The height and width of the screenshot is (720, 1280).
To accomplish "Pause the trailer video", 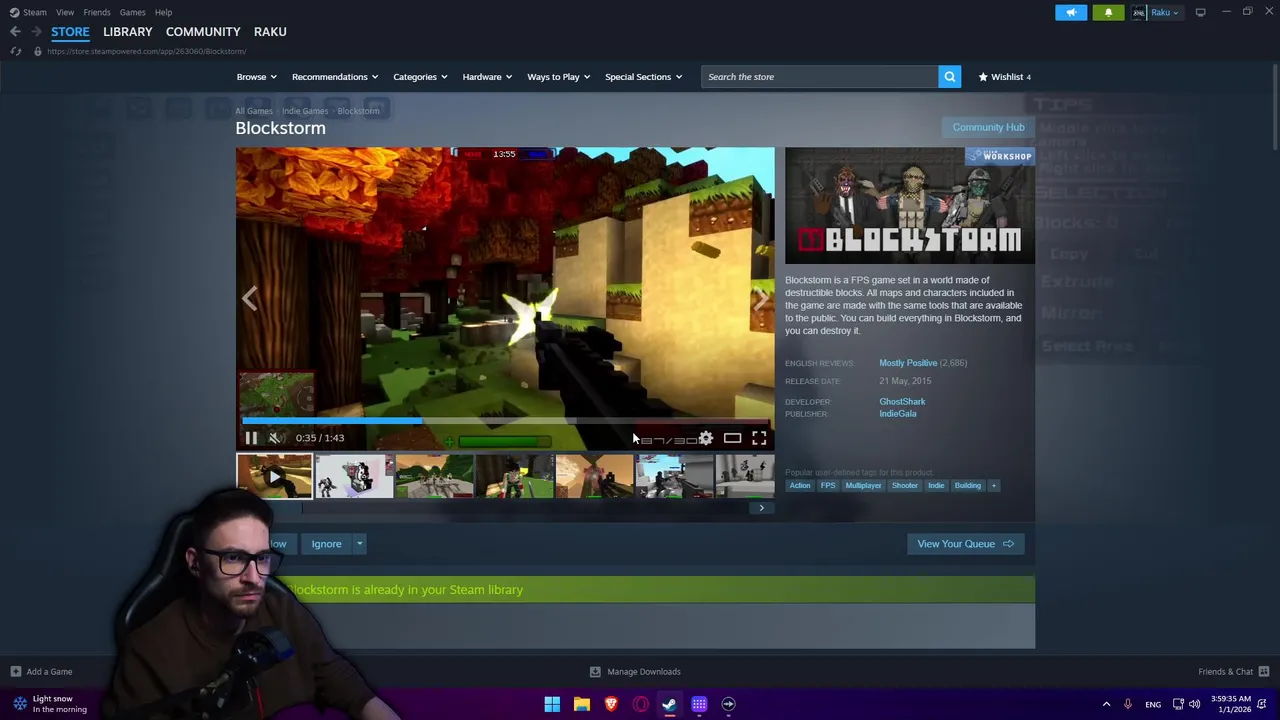I will [x=251, y=438].
